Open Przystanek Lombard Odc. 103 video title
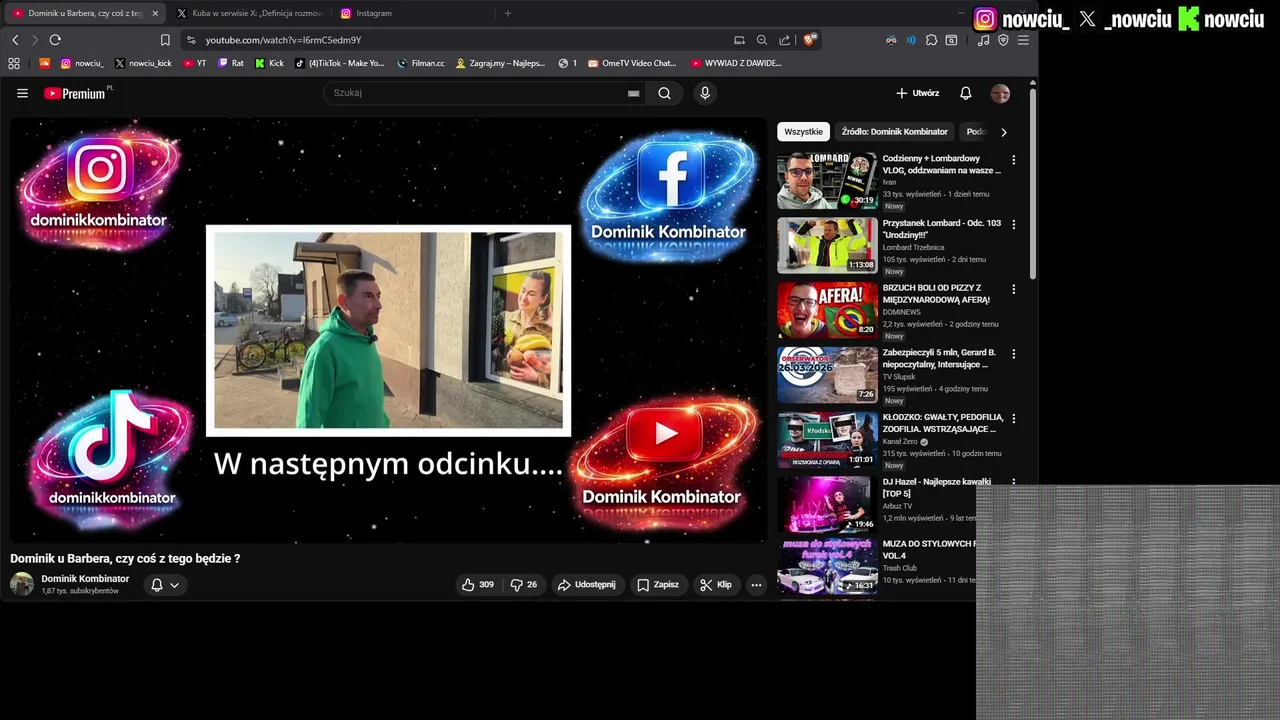 [x=941, y=229]
